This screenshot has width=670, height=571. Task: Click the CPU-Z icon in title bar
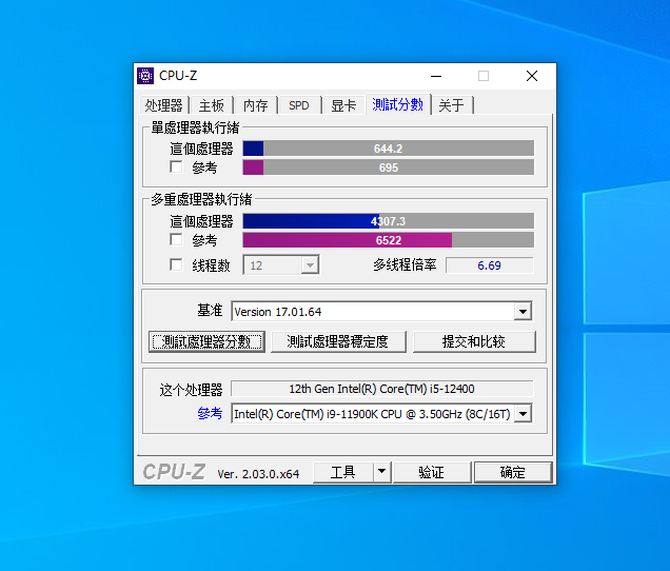pos(146,76)
